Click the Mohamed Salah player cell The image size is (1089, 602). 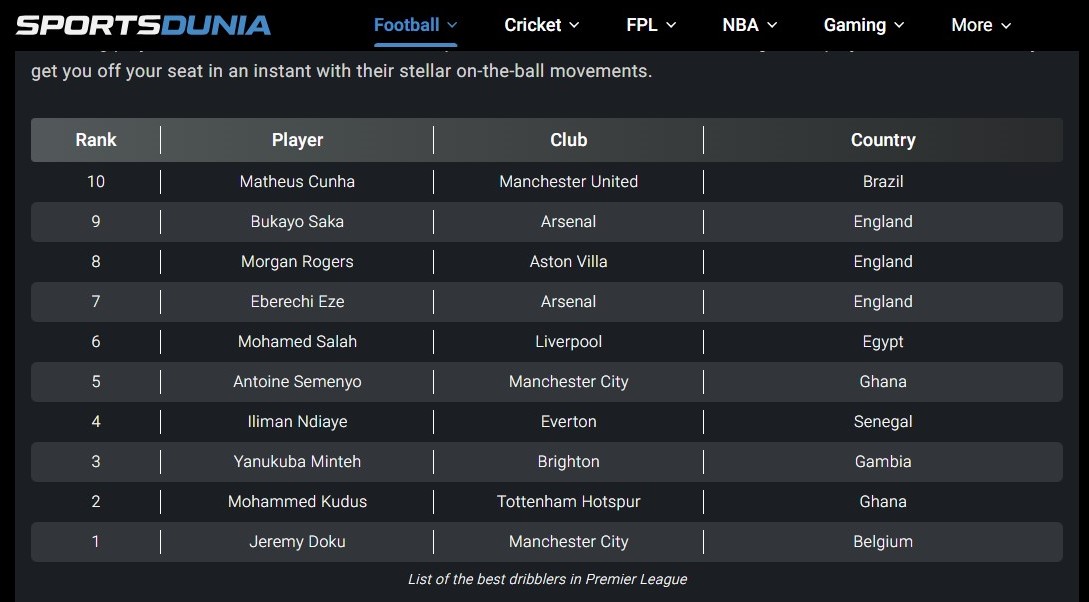(x=297, y=342)
